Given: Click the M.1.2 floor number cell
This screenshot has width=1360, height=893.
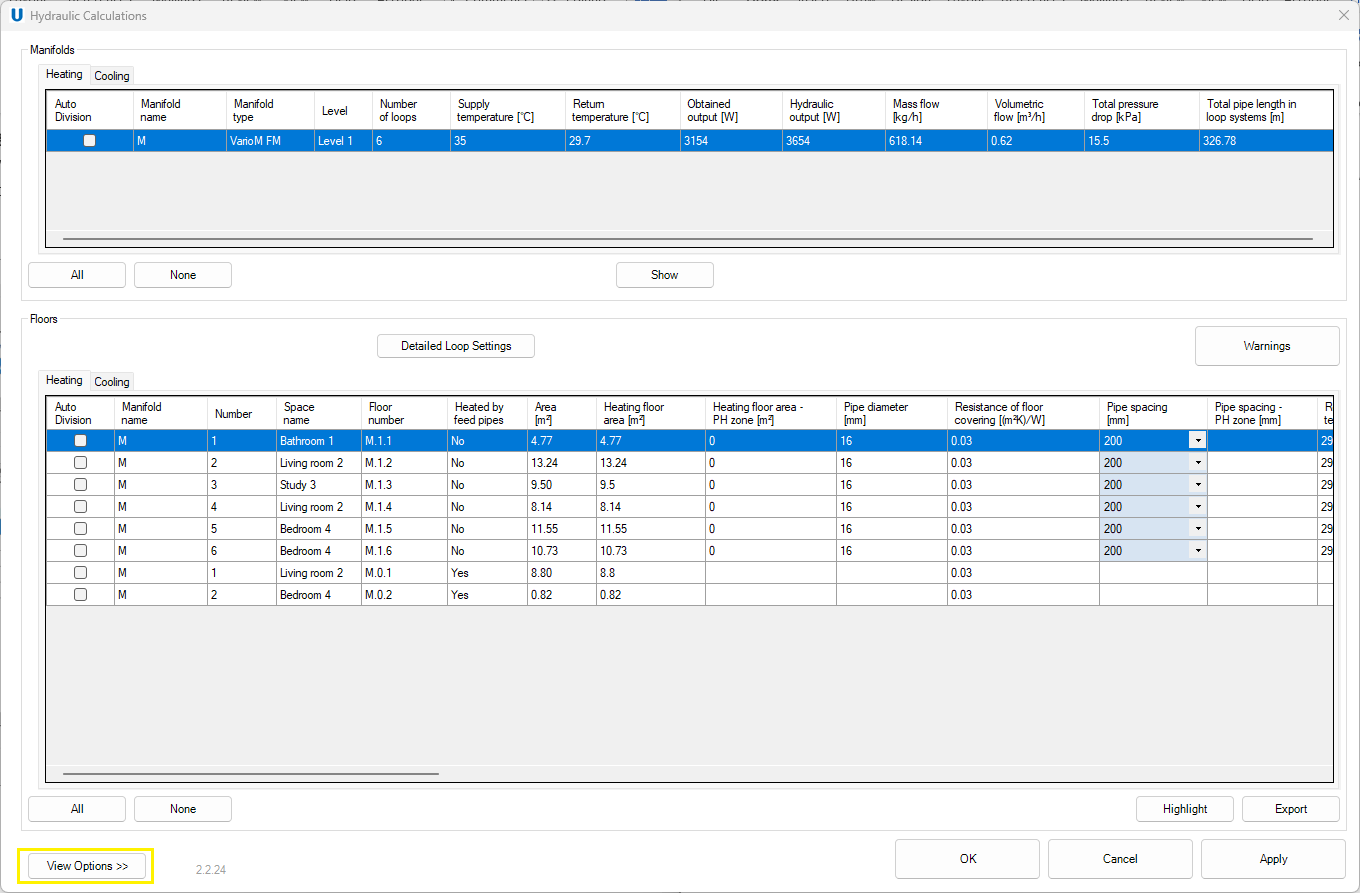Looking at the screenshot, I should (x=404, y=462).
